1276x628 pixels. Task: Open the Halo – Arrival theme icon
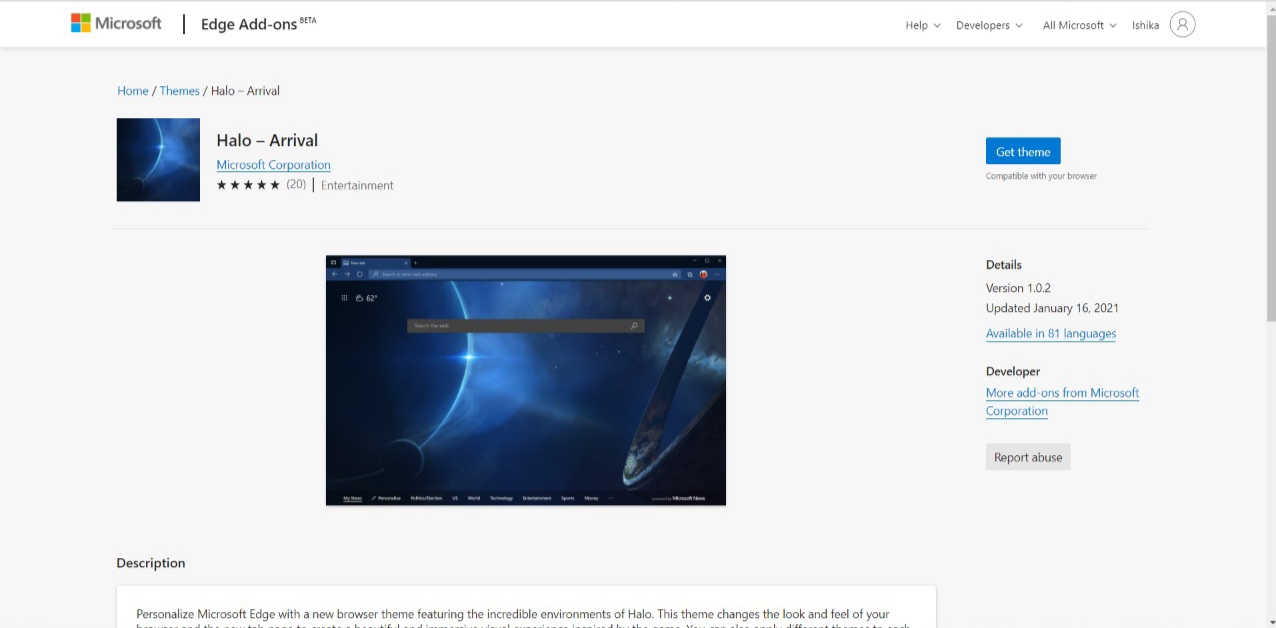(x=158, y=160)
